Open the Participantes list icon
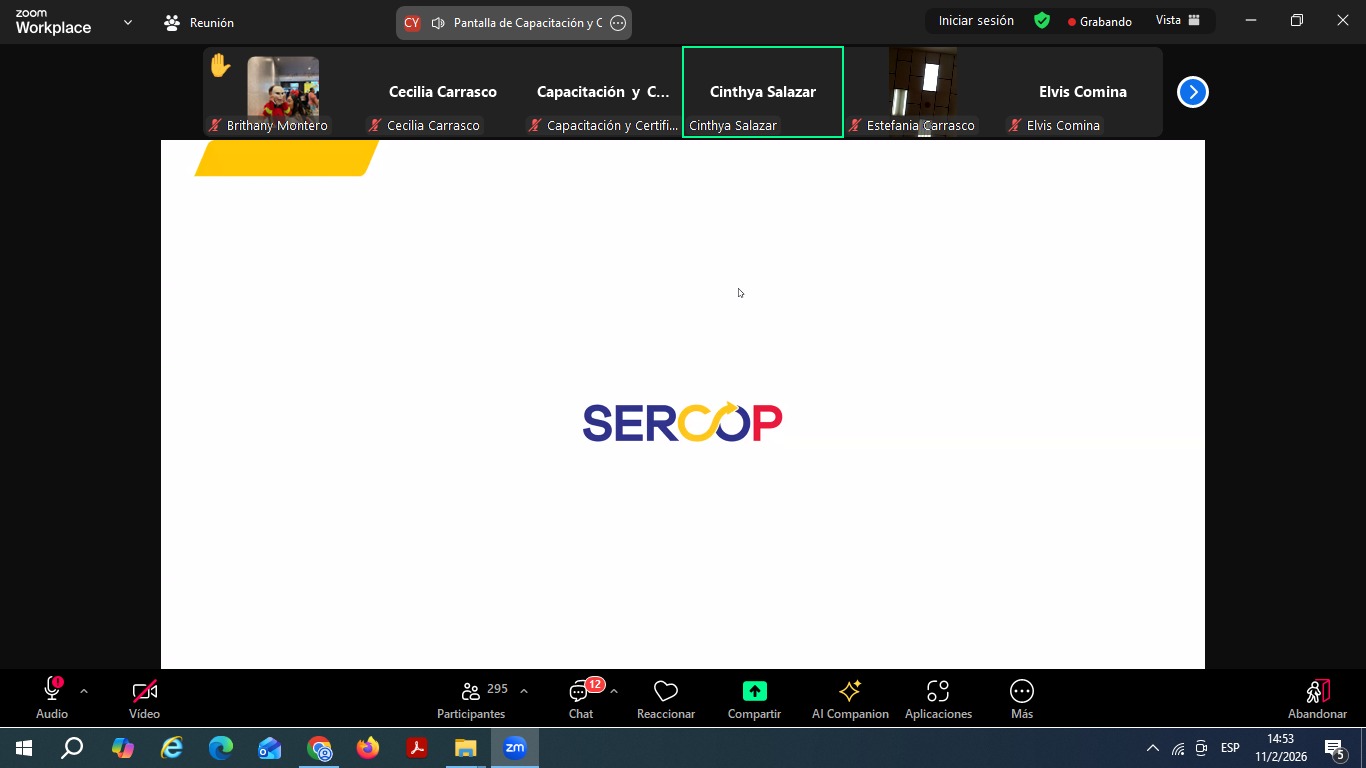The image size is (1366, 768). (x=471, y=692)
